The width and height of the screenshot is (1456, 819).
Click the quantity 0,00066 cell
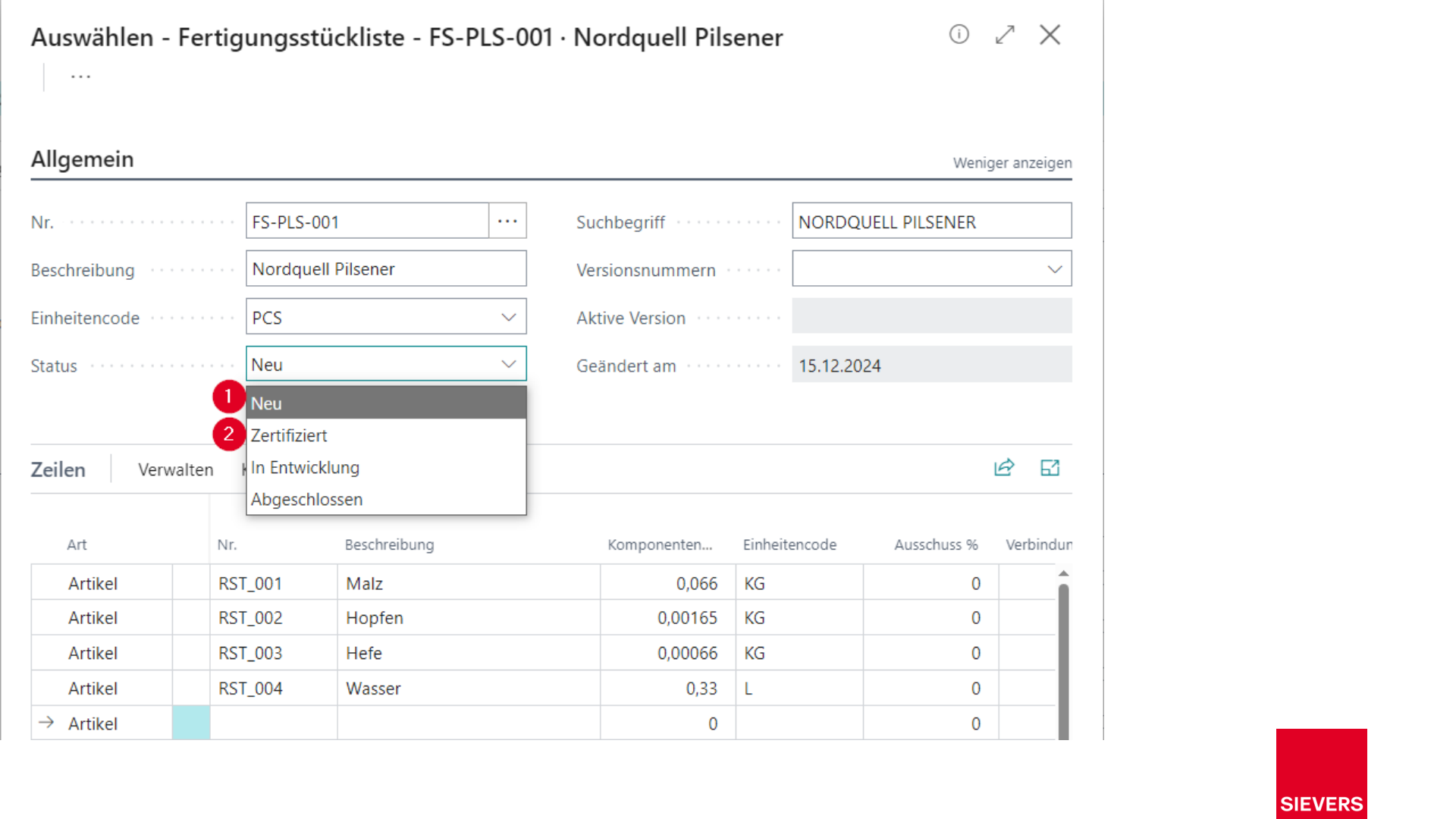click(667, 652)
